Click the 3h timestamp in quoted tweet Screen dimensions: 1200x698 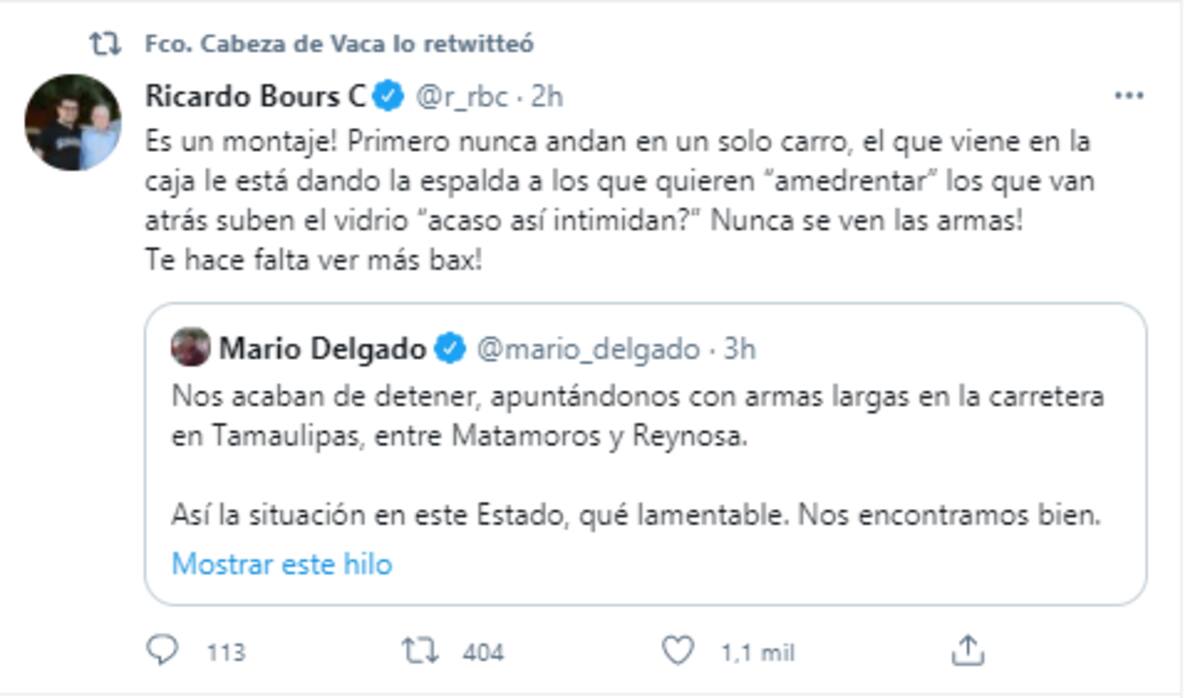click(x=739, y=349)
